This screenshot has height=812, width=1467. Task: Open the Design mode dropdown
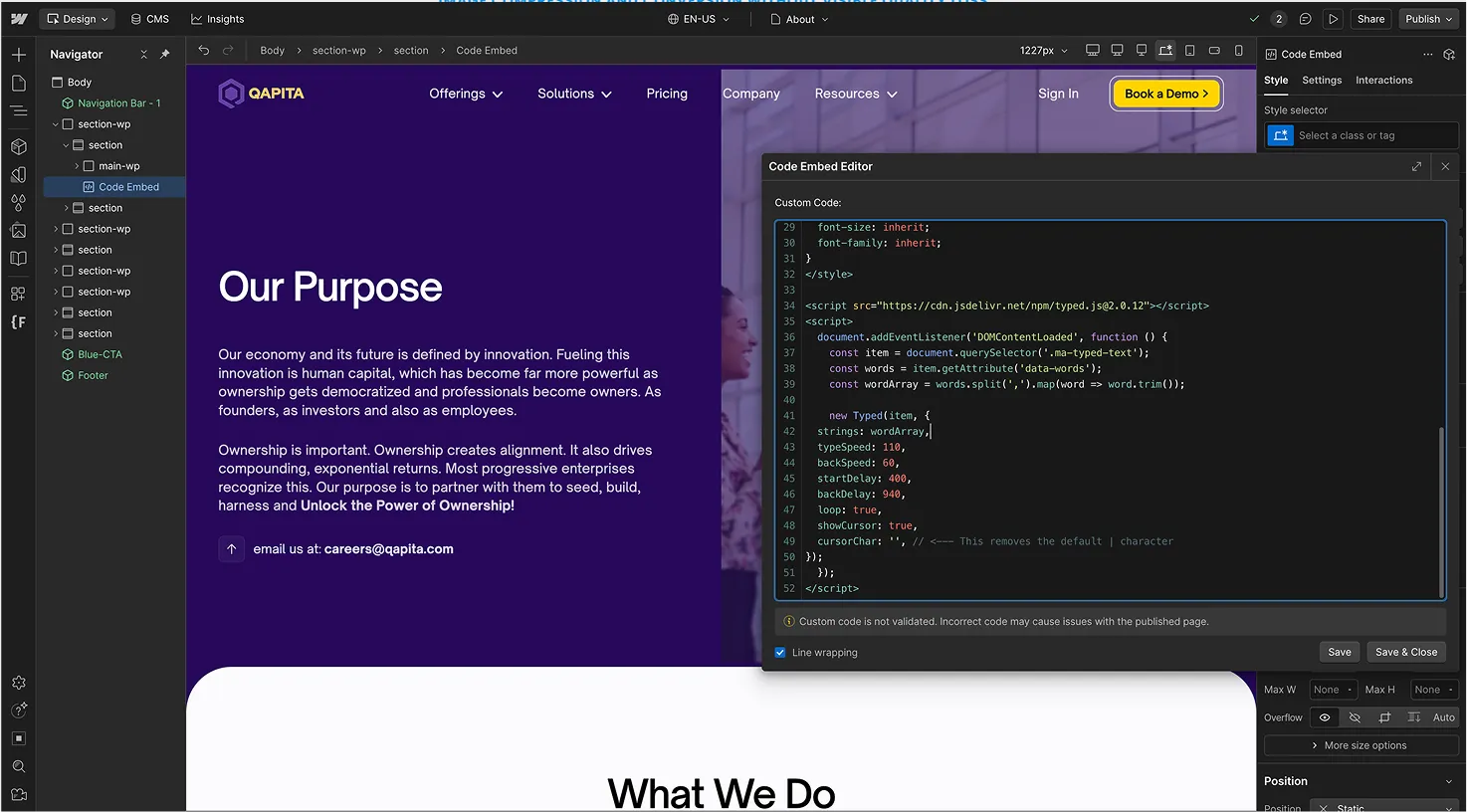click(78, 19)
